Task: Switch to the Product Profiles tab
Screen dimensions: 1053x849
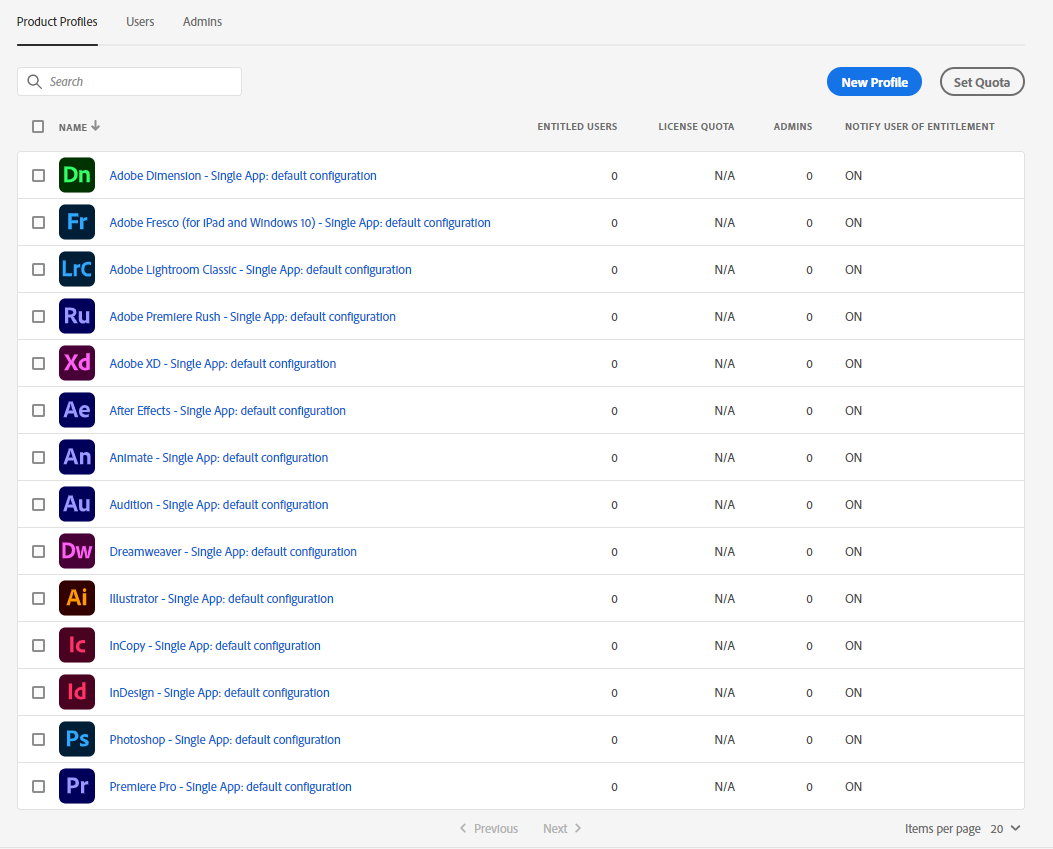Action: (57, 22)
